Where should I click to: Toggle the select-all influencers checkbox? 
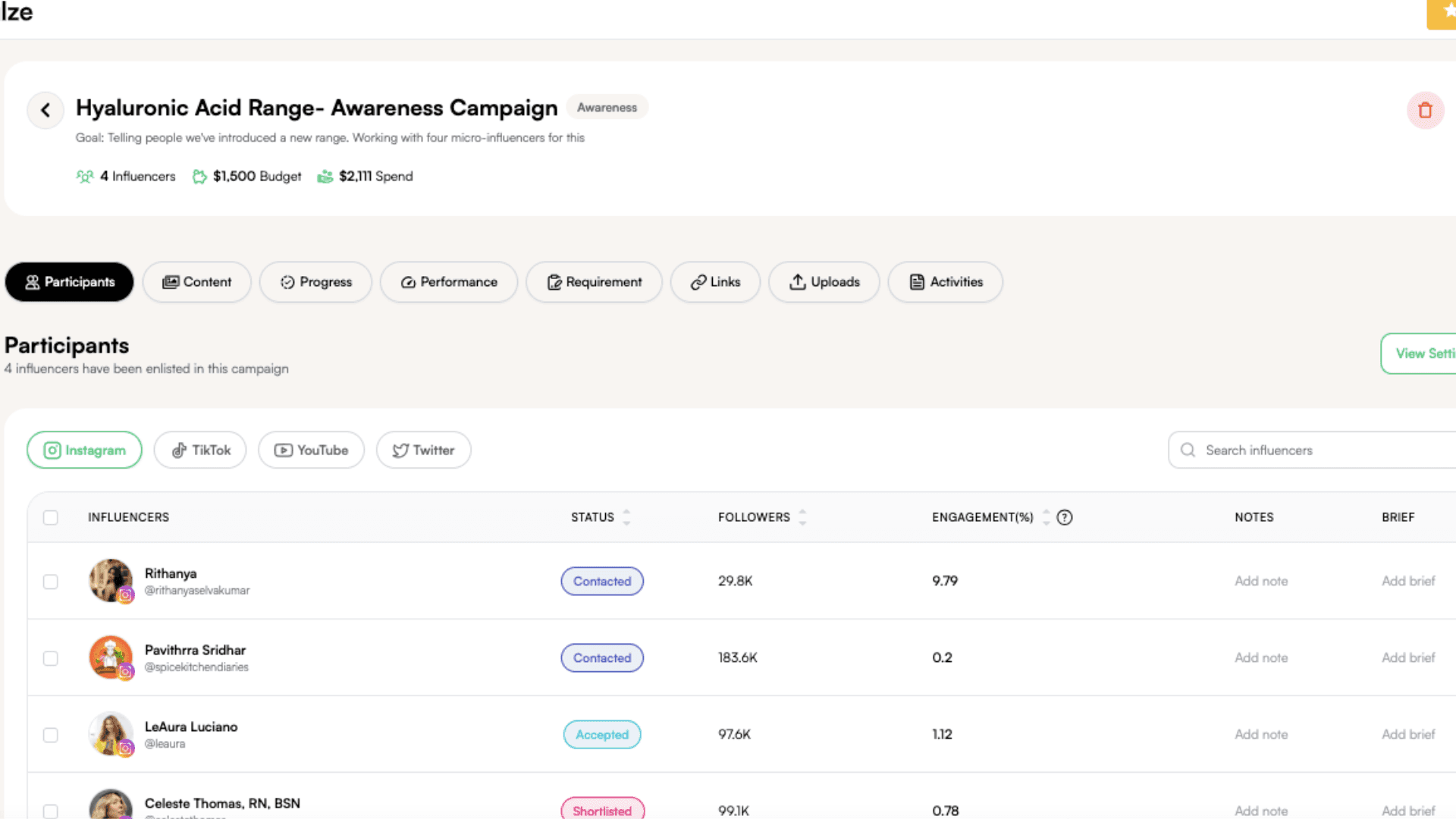(x=51, y=517)
